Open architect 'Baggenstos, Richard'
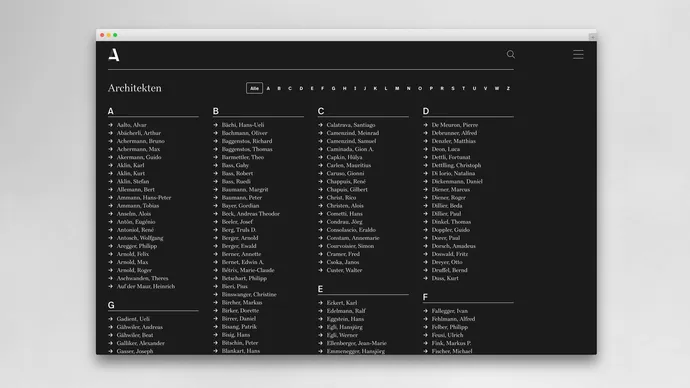The height and width of the screenshot is (388, 690). 247,141
